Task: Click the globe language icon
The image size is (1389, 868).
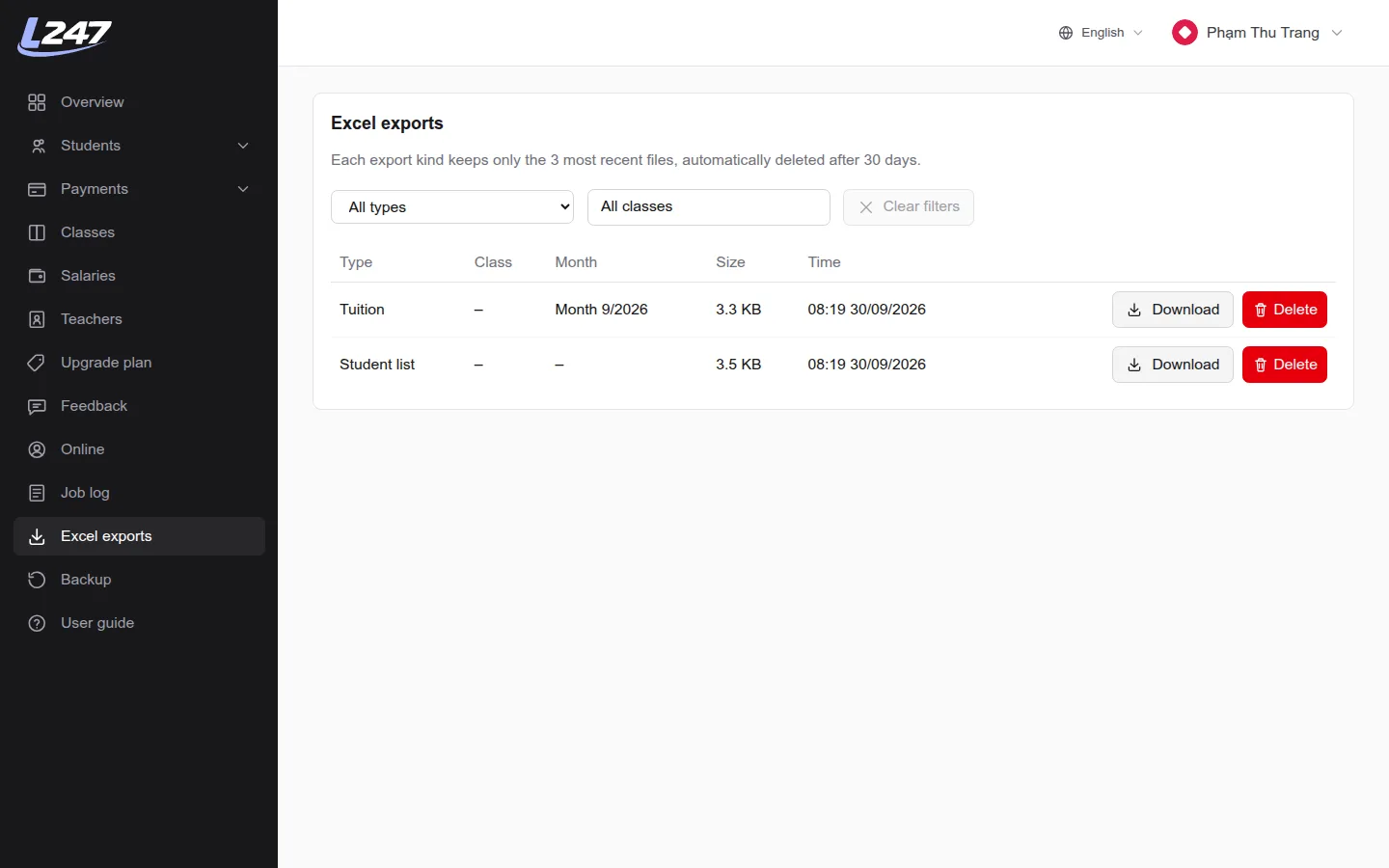Action: click(1066, 33)
